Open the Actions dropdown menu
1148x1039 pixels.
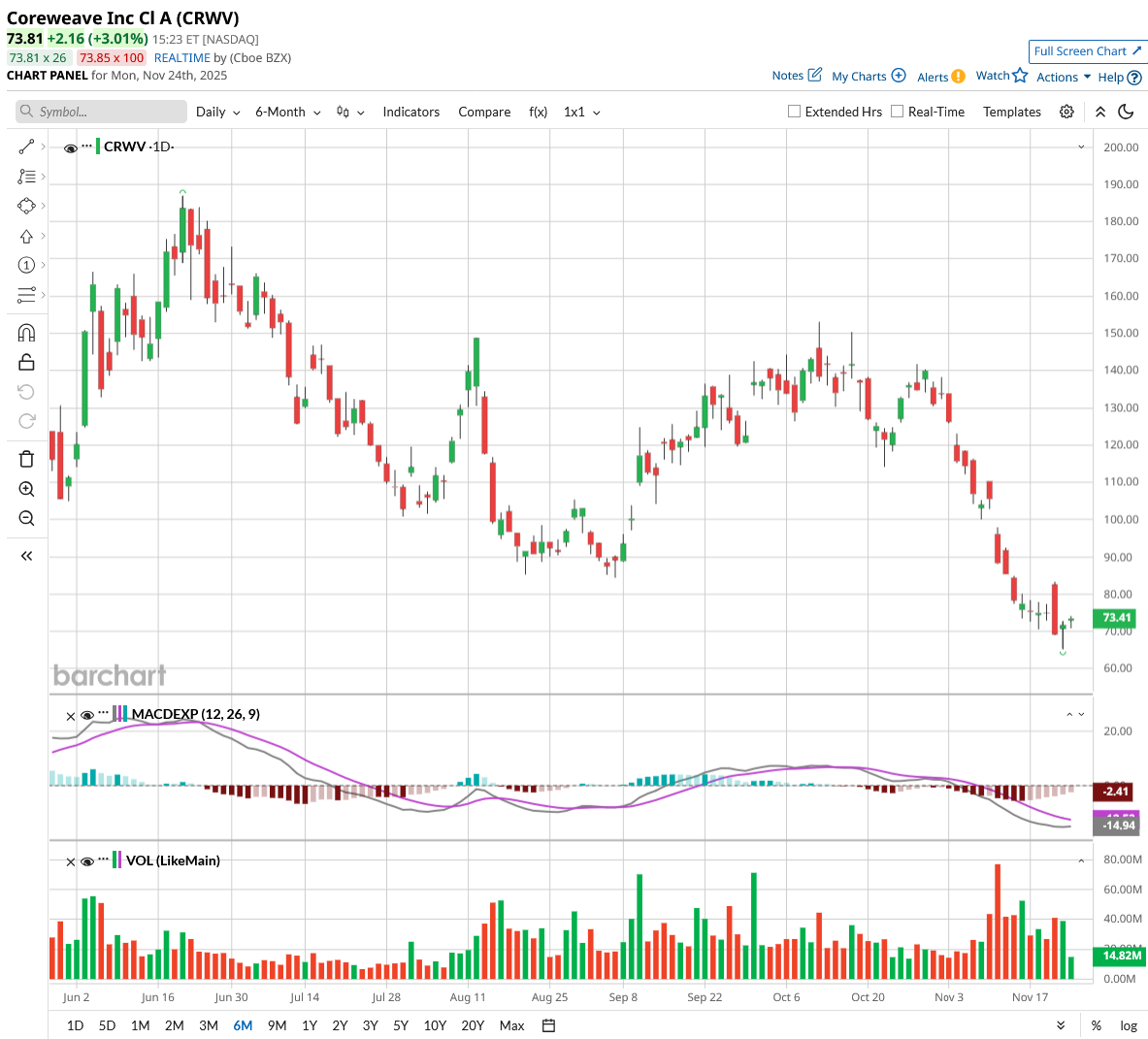click(x=1063, y=77)
